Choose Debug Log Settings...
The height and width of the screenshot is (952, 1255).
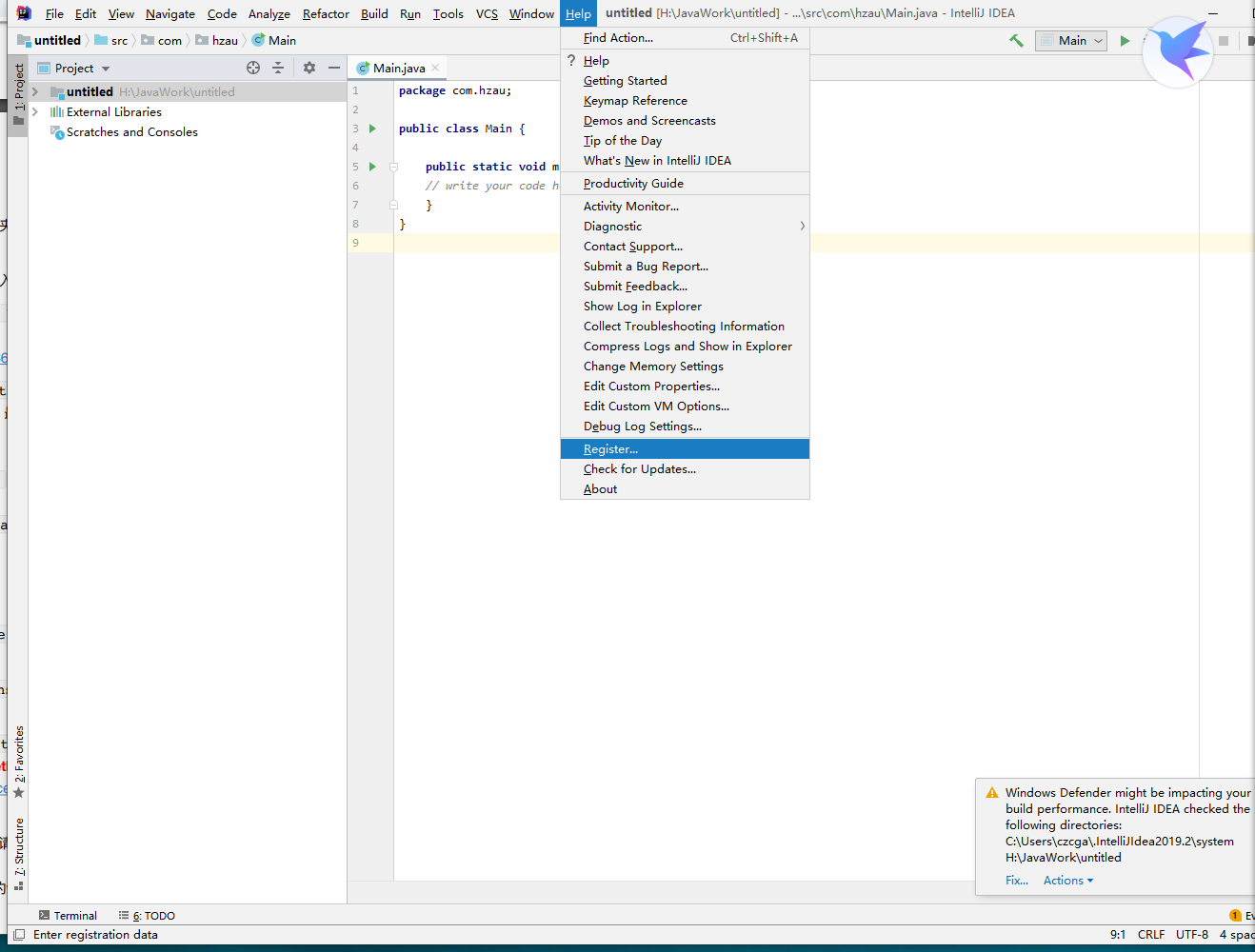685,426
